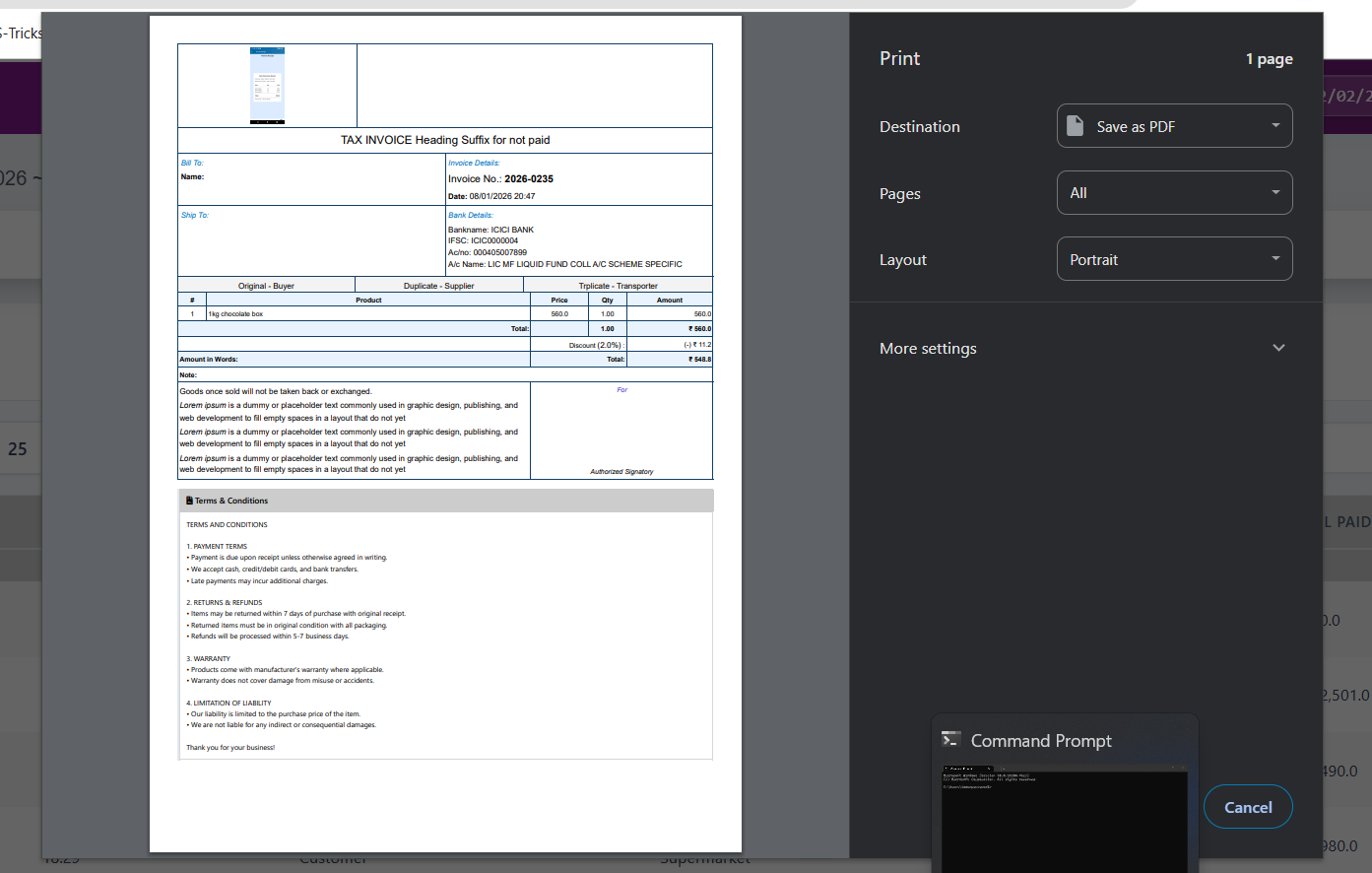
Task: Click the Invoice No. 2026-0235 text
Action: pyautogui.click(x=500, y=179)
